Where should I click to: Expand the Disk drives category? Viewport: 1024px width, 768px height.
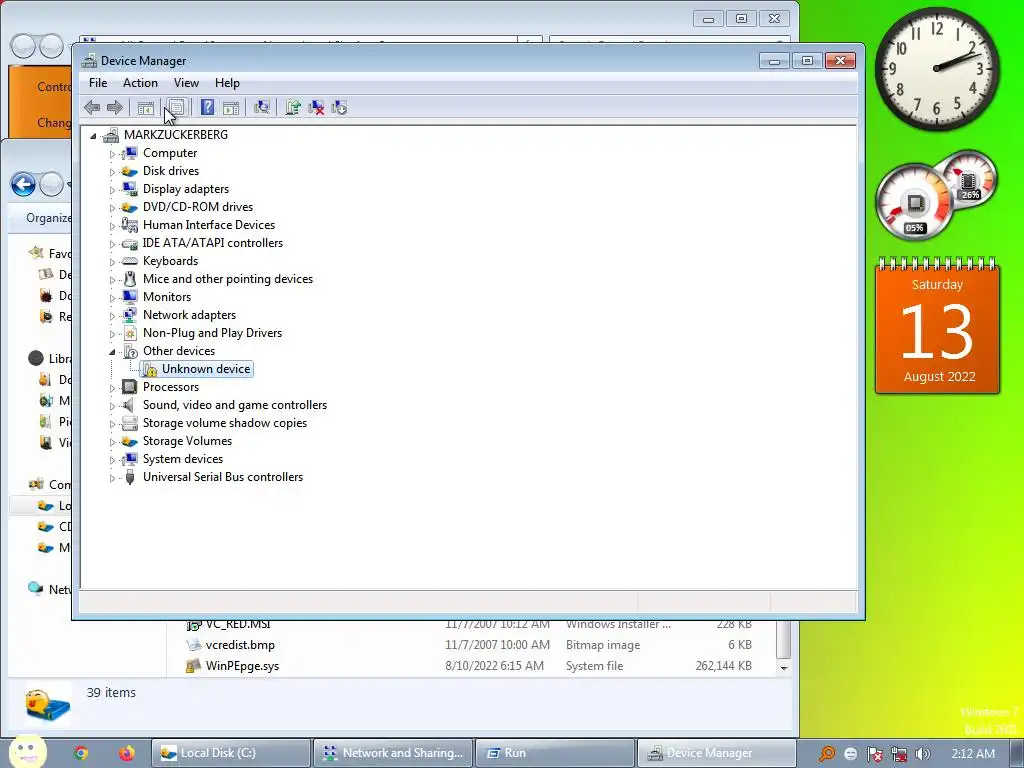112,172
